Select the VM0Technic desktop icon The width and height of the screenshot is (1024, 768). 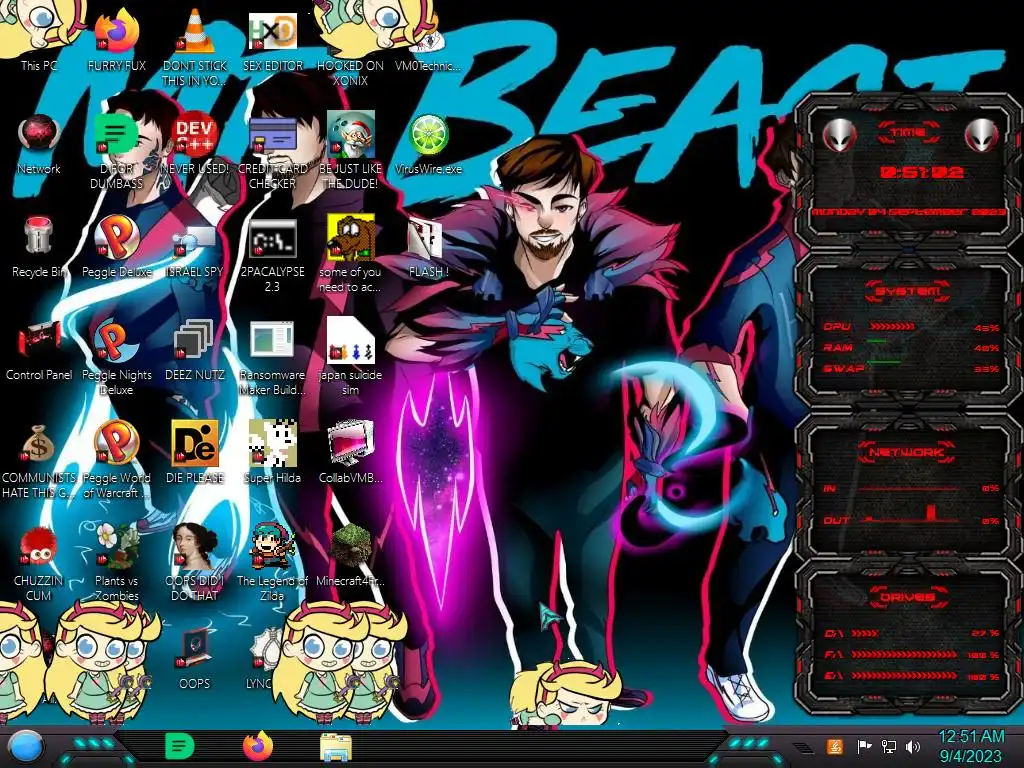(428, 39)
